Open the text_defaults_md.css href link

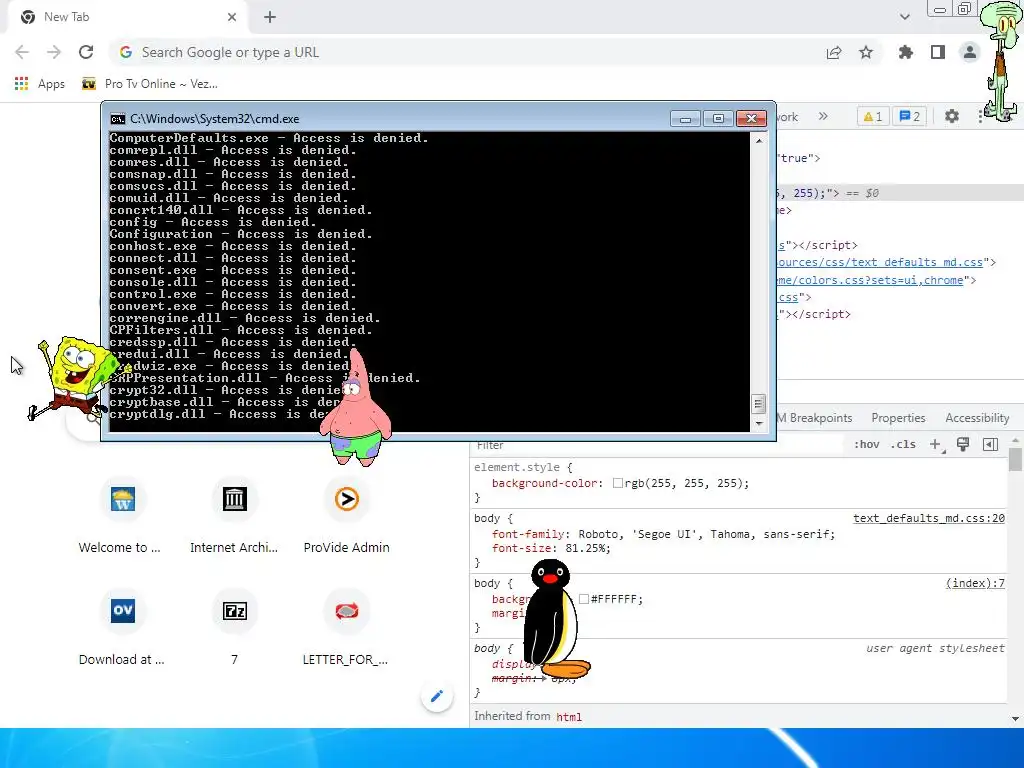point(880,262)
